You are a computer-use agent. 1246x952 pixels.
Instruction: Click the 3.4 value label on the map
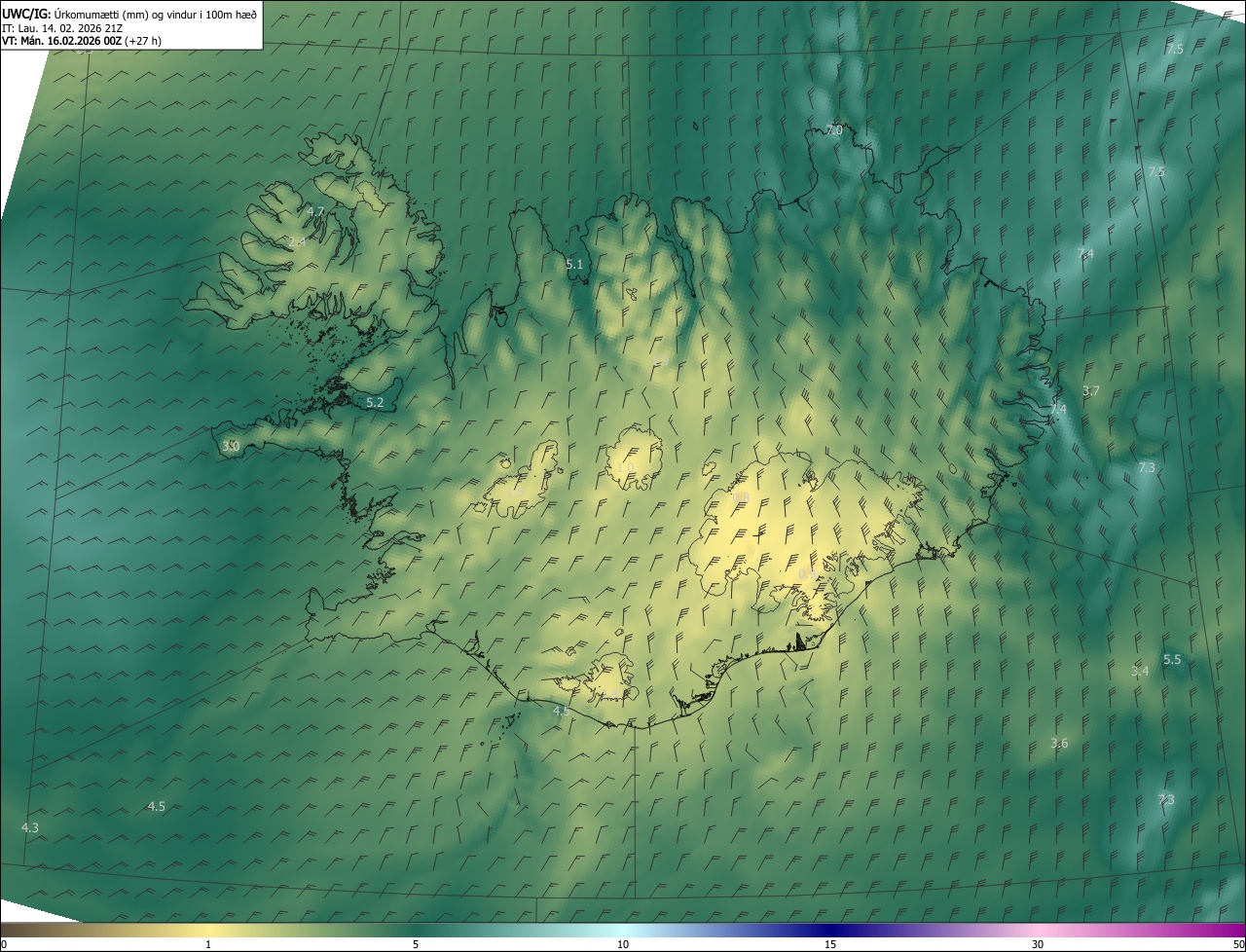1140,671
